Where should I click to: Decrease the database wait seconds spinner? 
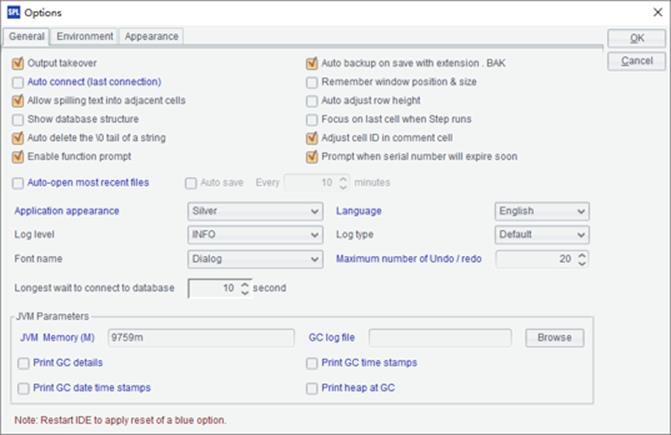click(x=244, y=292)
